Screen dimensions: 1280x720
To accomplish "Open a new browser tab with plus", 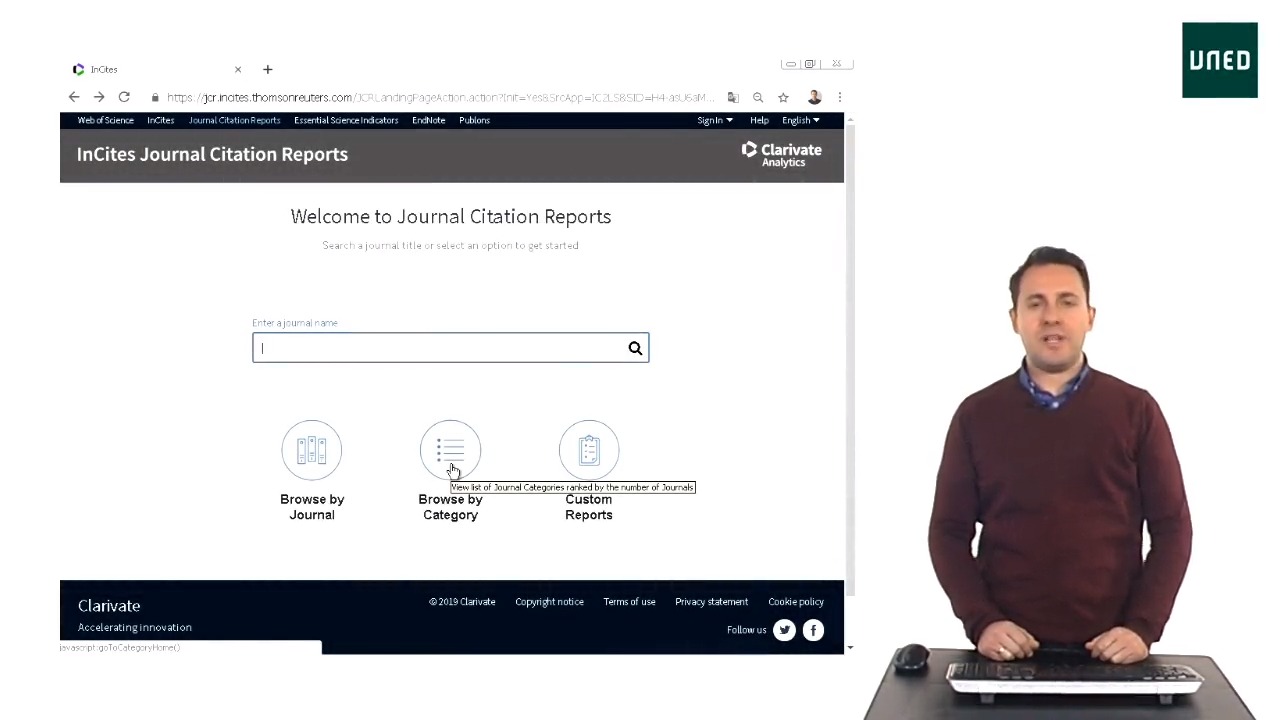I will [267, 69].
